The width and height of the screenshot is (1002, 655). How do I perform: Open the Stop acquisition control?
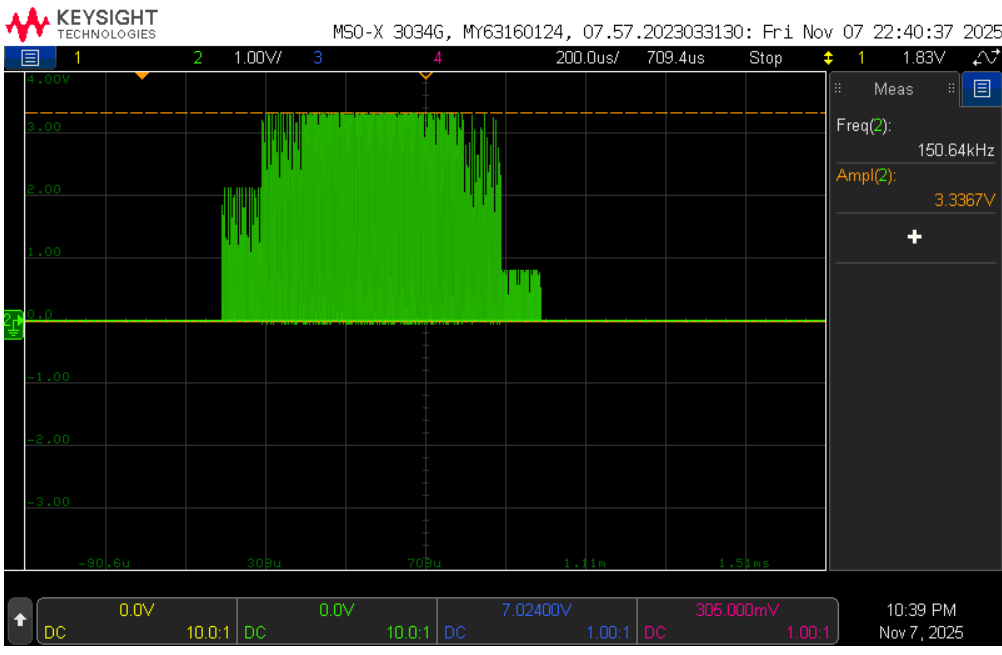pos(766,57)
